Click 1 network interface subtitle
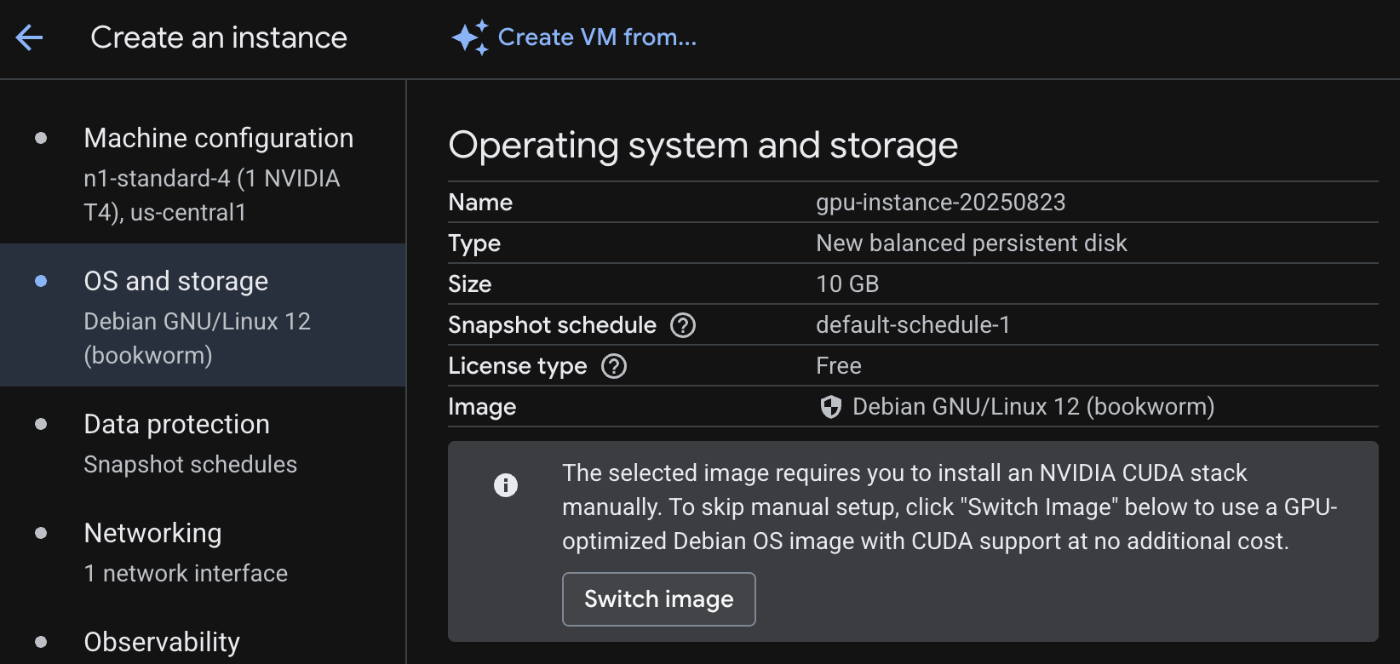 186,574
